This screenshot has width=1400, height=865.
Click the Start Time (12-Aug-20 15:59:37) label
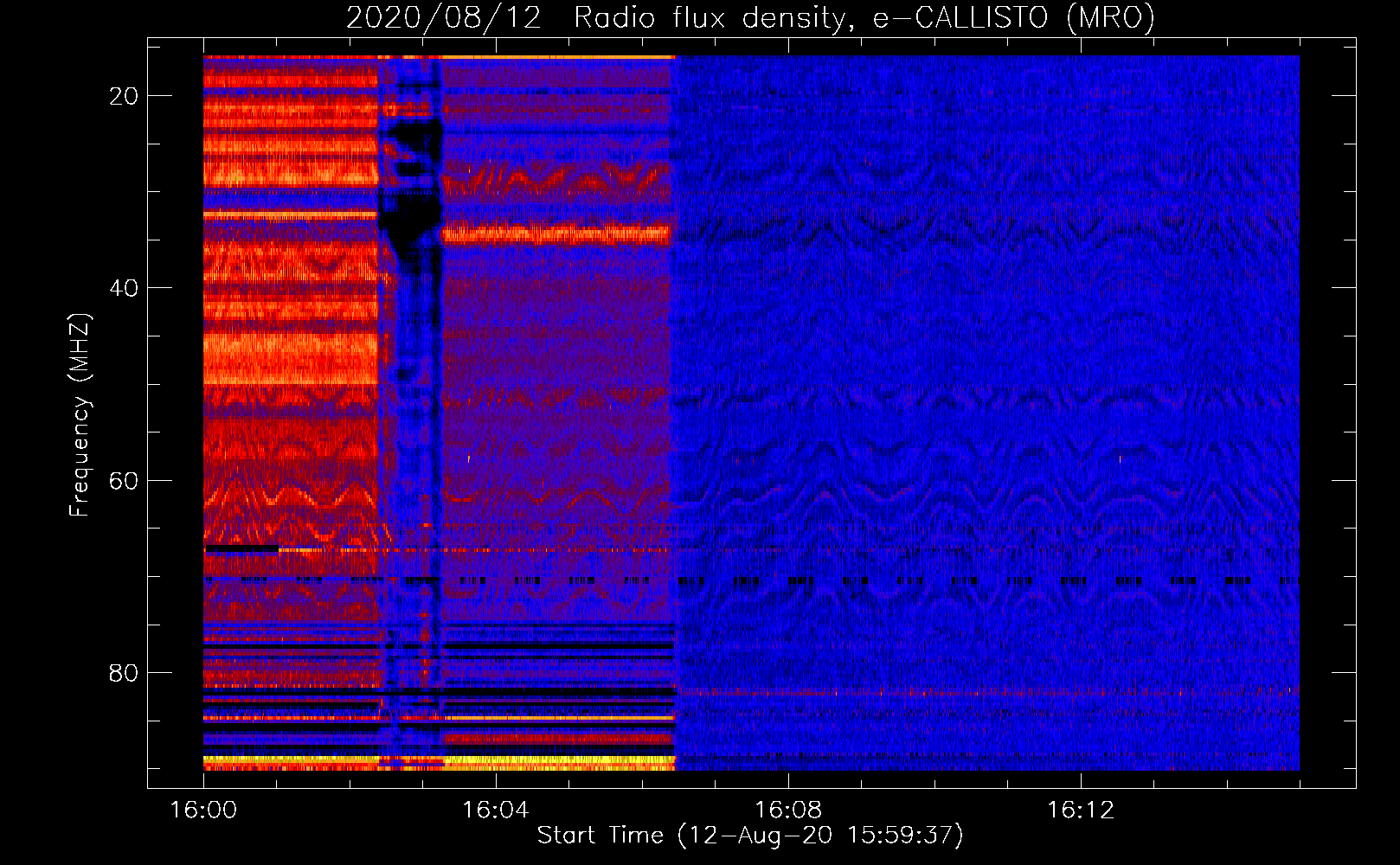750,836
